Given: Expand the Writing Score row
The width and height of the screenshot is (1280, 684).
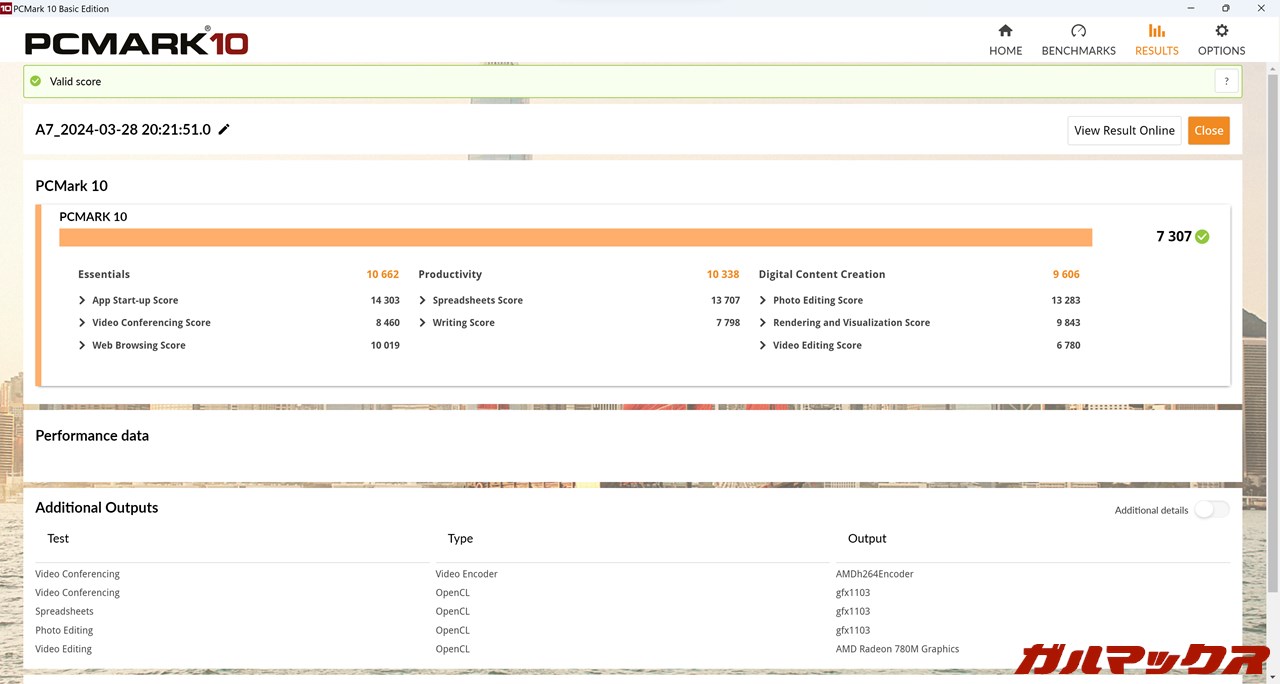Looking at the screenshot, I should (423, 323).
